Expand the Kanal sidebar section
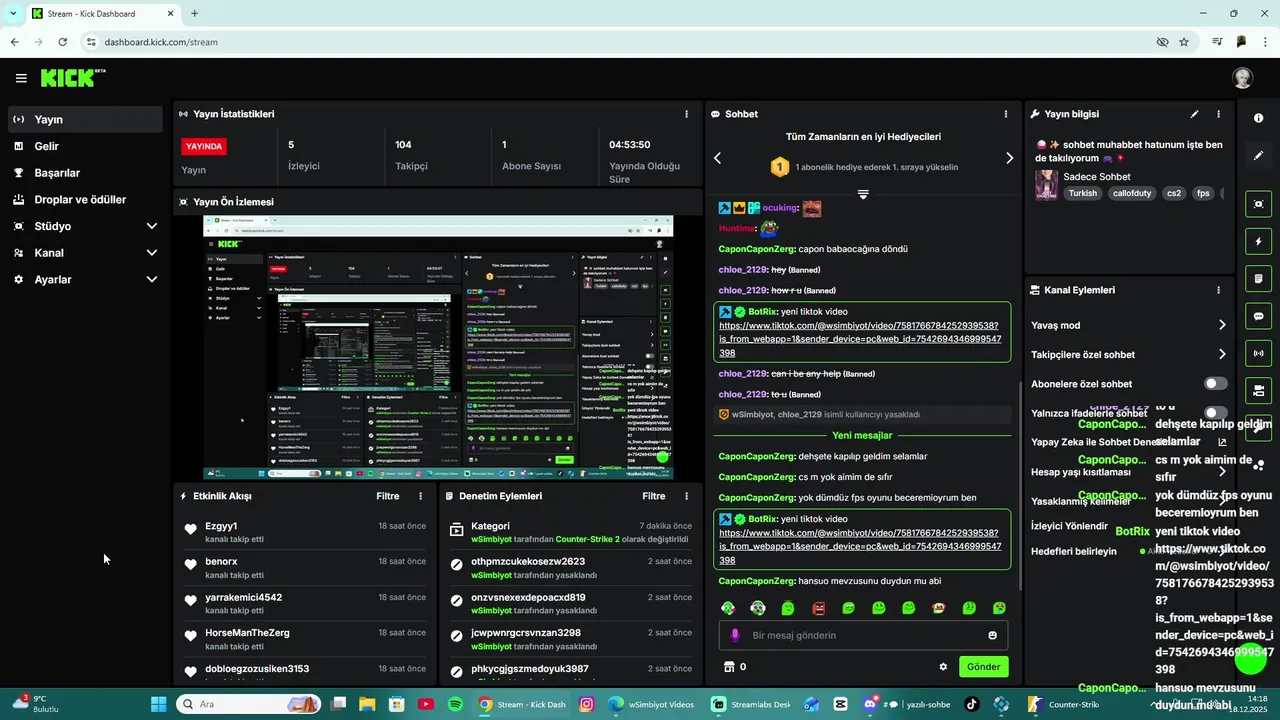1280x720 pixels. coord(151,253)
